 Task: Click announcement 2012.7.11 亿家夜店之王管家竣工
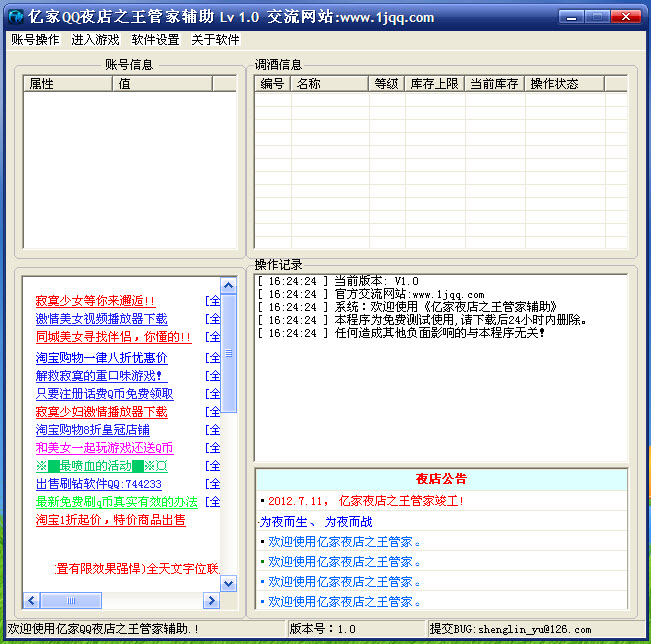pos(365,501)
